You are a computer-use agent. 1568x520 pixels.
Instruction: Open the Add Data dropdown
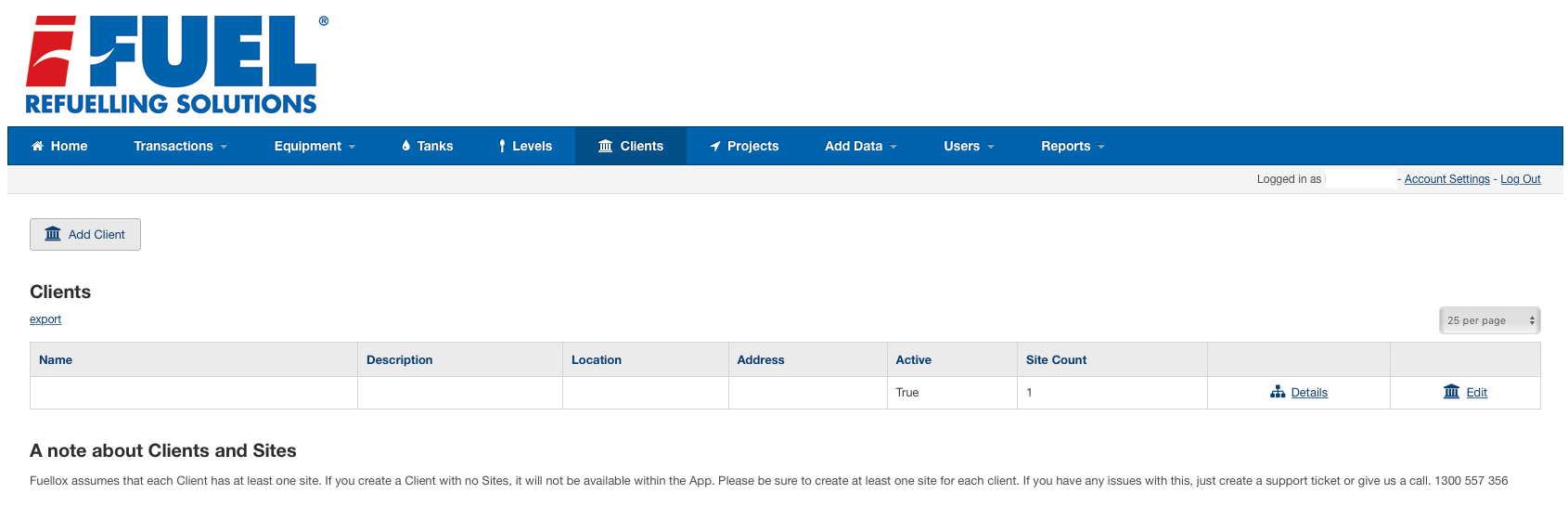861,146
